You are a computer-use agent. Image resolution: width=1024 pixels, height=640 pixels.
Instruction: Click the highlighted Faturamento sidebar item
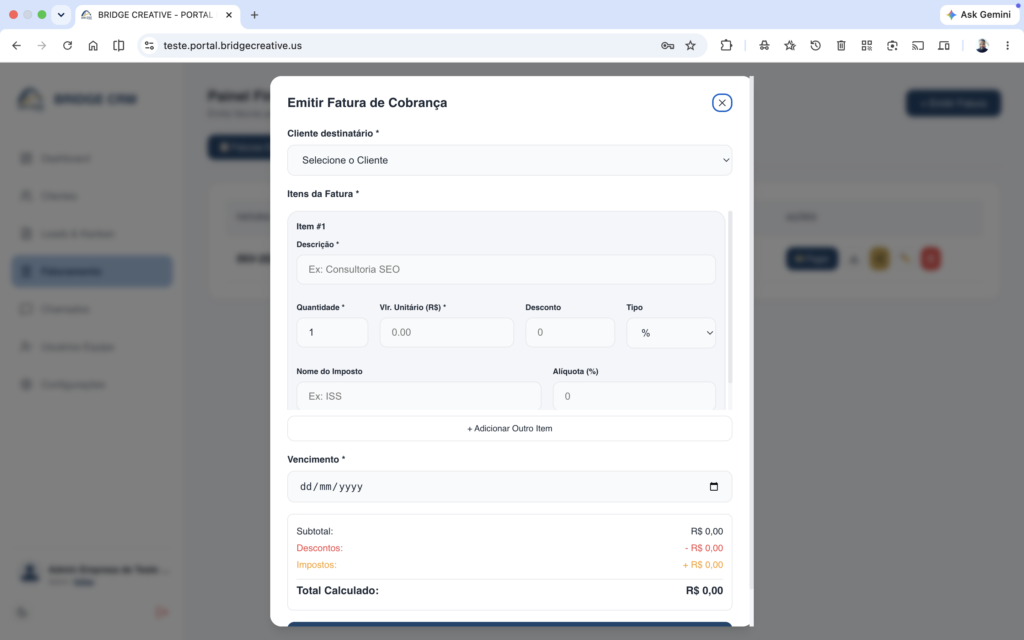click(91, 271)
